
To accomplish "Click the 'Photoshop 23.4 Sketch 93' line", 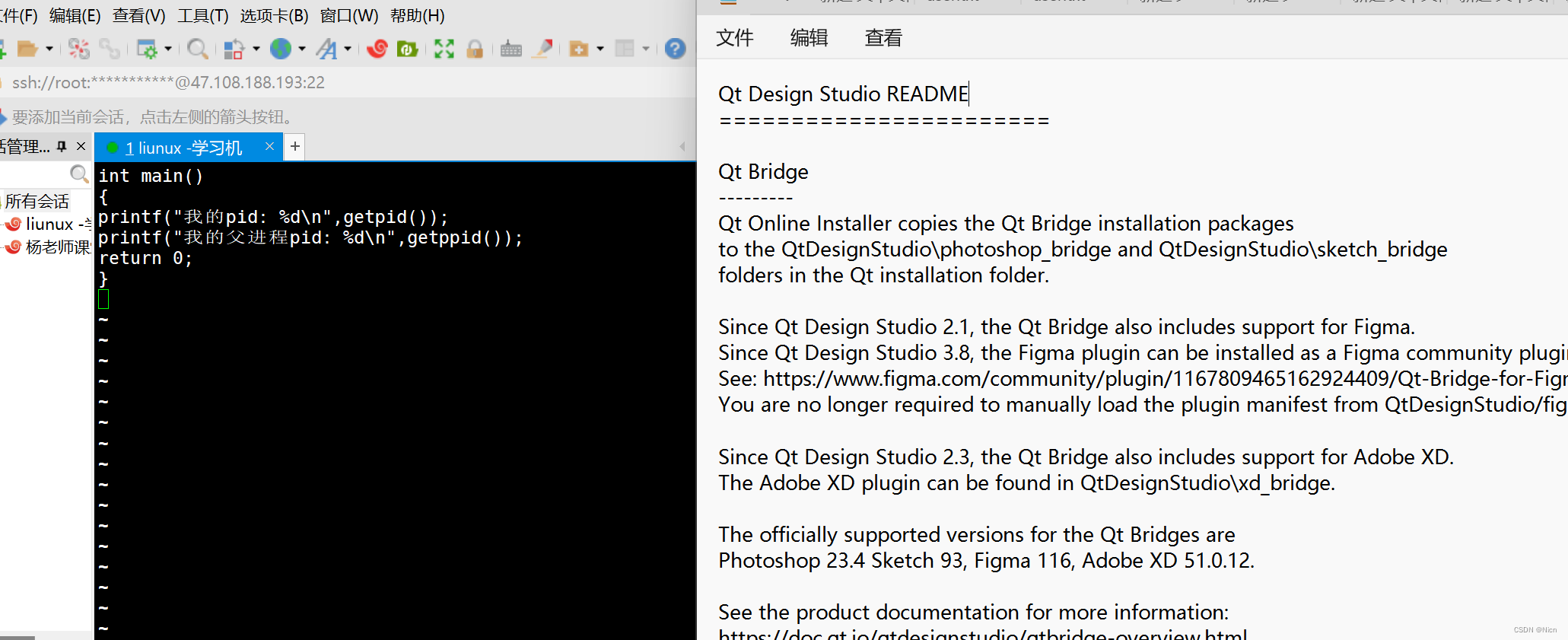I will point(986,560).
